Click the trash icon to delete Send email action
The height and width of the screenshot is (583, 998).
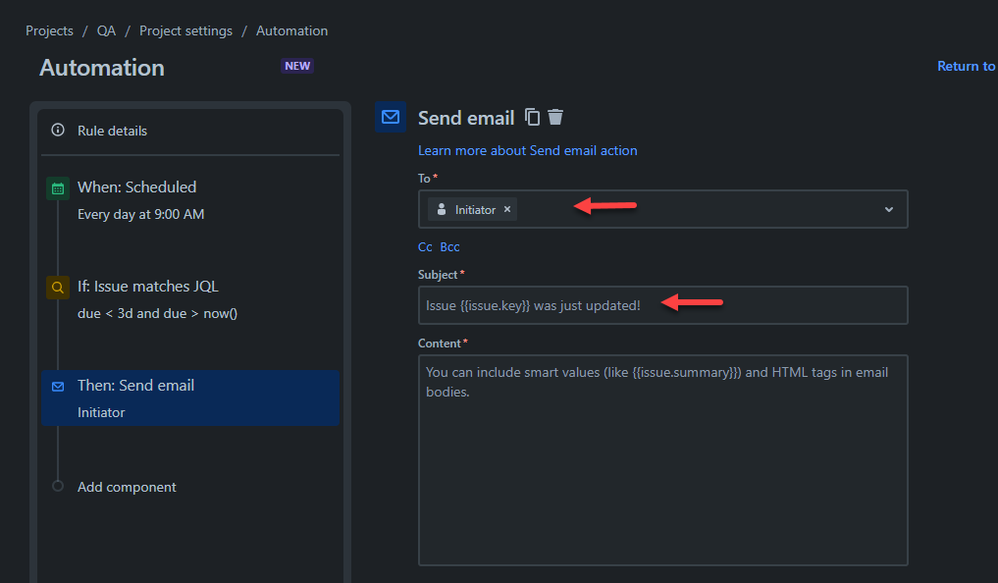[556, 117]
